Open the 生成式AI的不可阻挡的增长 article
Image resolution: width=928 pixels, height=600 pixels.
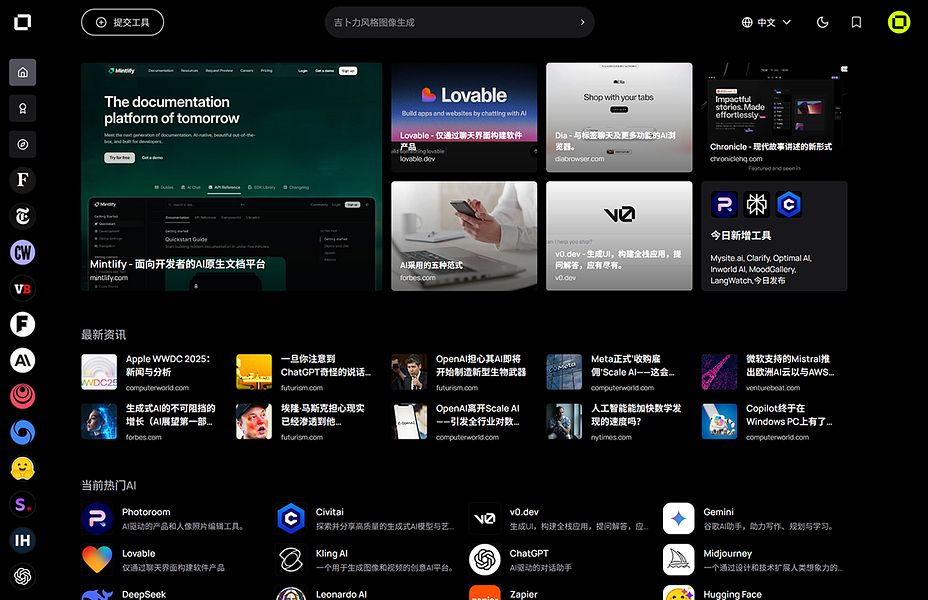pos(154,422)
